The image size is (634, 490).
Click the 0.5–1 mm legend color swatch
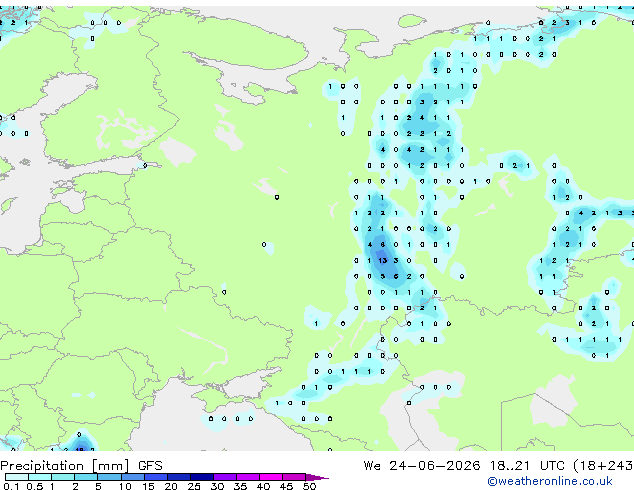point(40,477)
